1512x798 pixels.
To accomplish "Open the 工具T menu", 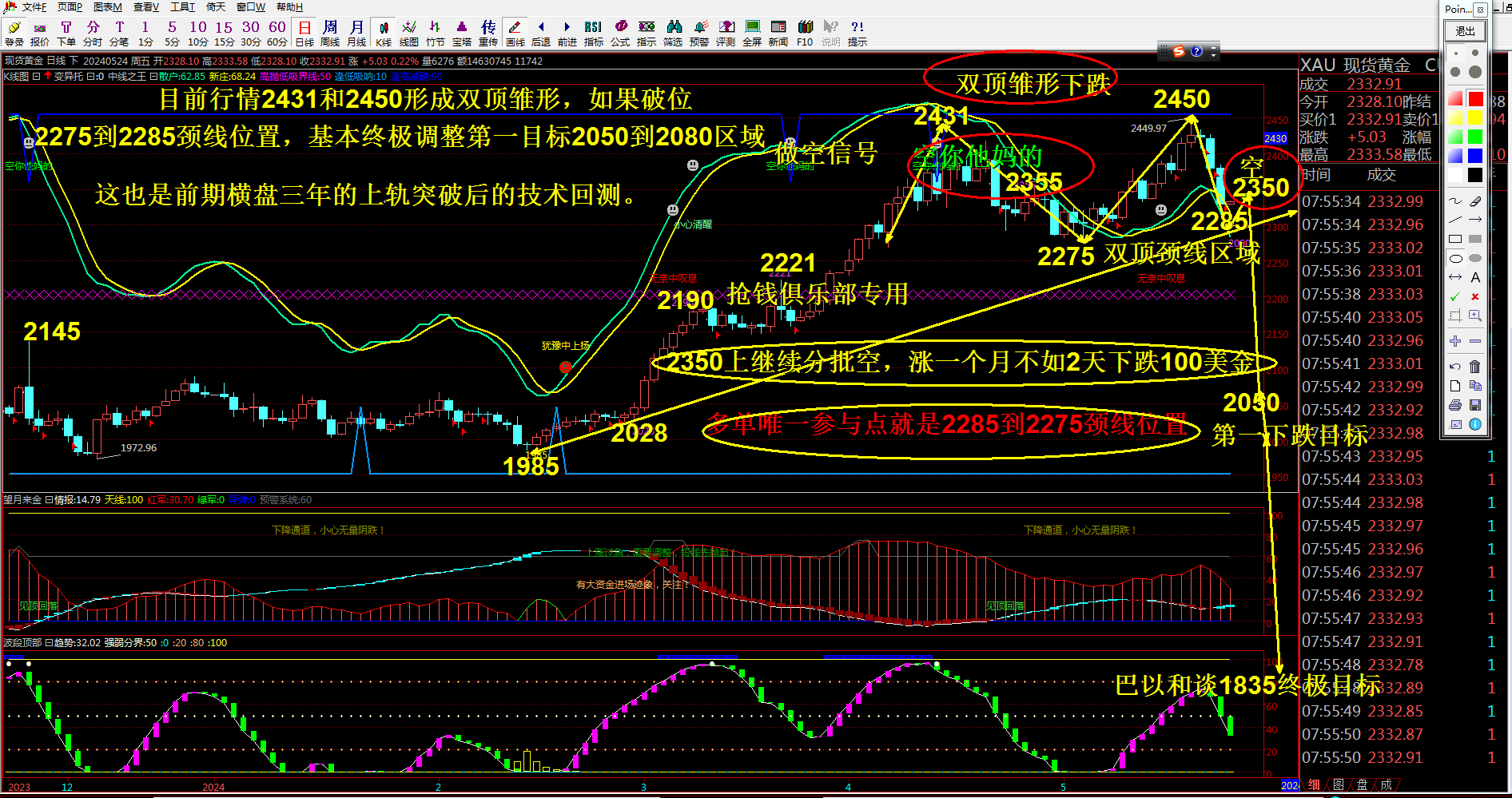I will [181, 7].
